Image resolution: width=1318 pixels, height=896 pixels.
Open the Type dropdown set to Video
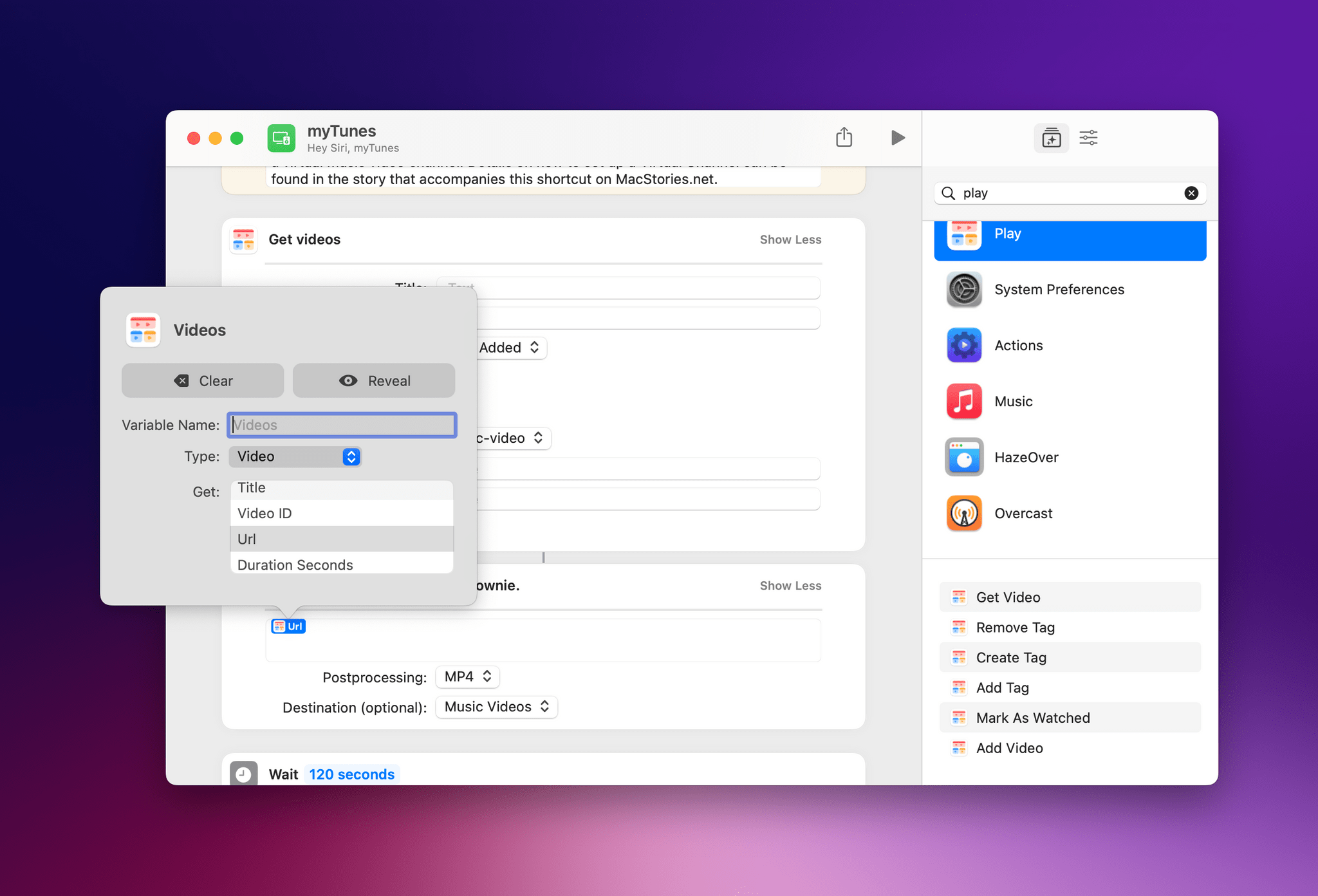pyautogui.click(x=295, y=457)
